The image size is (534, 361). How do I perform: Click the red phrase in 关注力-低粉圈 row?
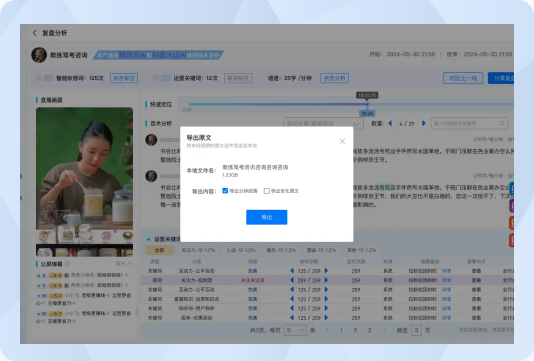click(x=252, y=280)
